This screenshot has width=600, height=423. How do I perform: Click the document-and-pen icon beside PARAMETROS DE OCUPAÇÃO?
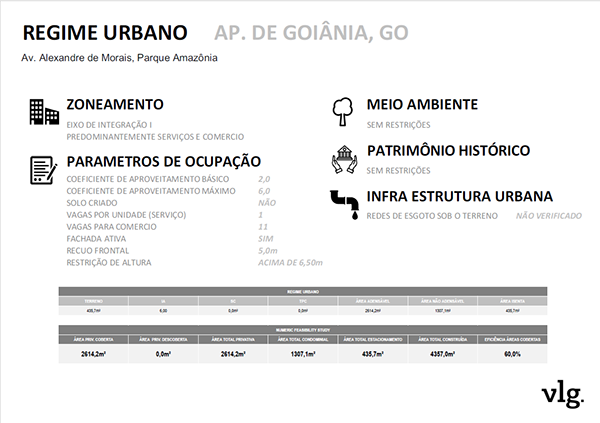(x=44, y=170)
